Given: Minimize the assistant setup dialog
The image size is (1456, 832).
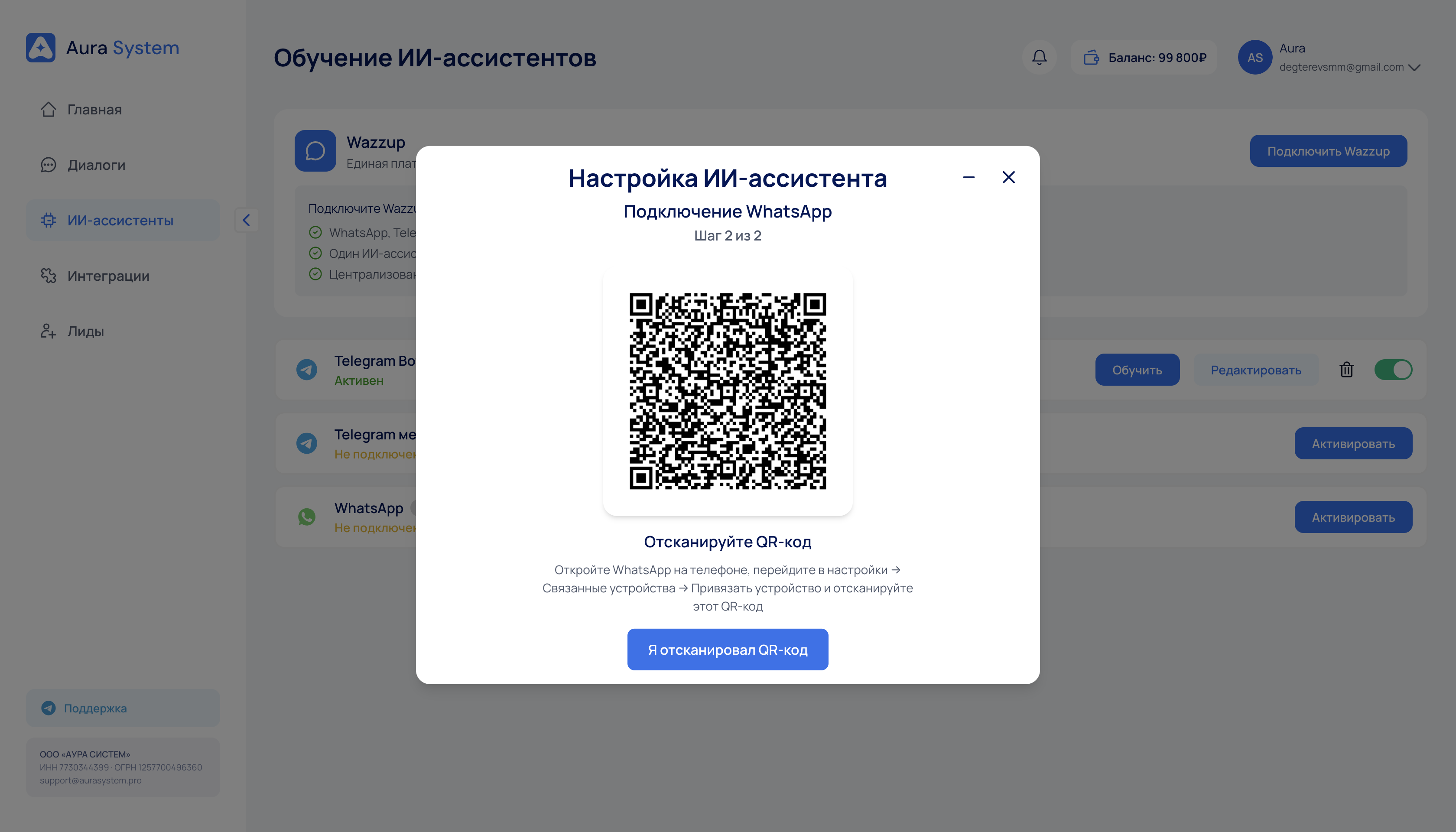Looking at the screenshot, I should click(968, 177).
